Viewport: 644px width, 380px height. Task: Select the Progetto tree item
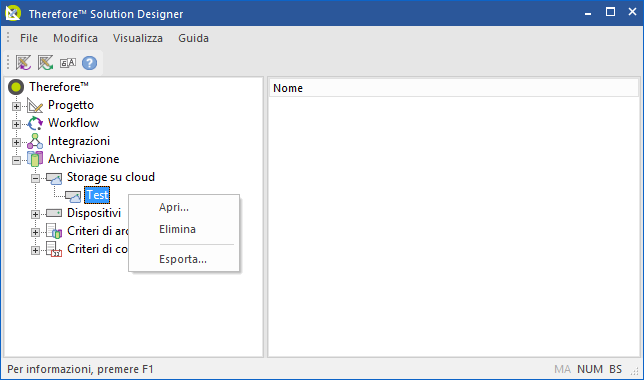pos(71,105)
